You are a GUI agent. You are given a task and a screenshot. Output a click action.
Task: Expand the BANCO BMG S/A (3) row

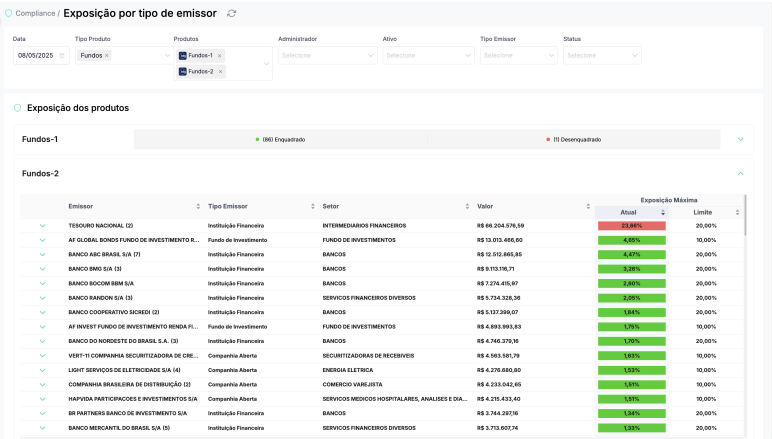[42, 269]
